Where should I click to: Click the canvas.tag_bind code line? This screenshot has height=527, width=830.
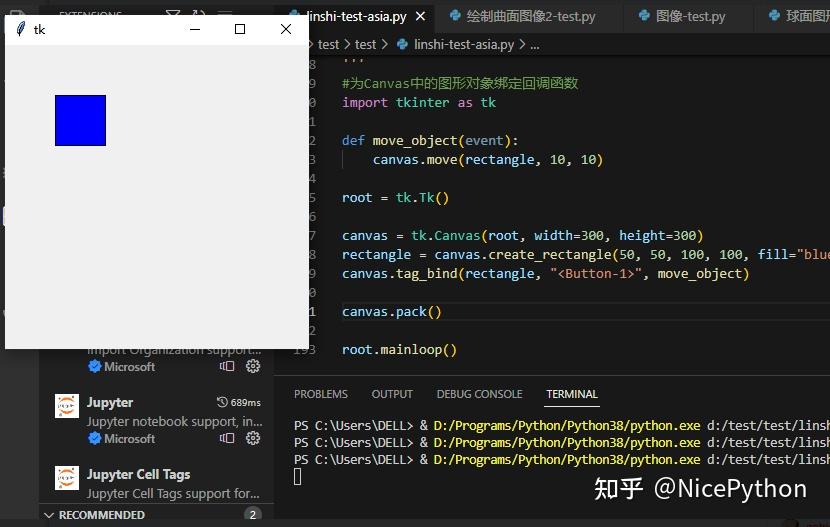coord(546,274)
